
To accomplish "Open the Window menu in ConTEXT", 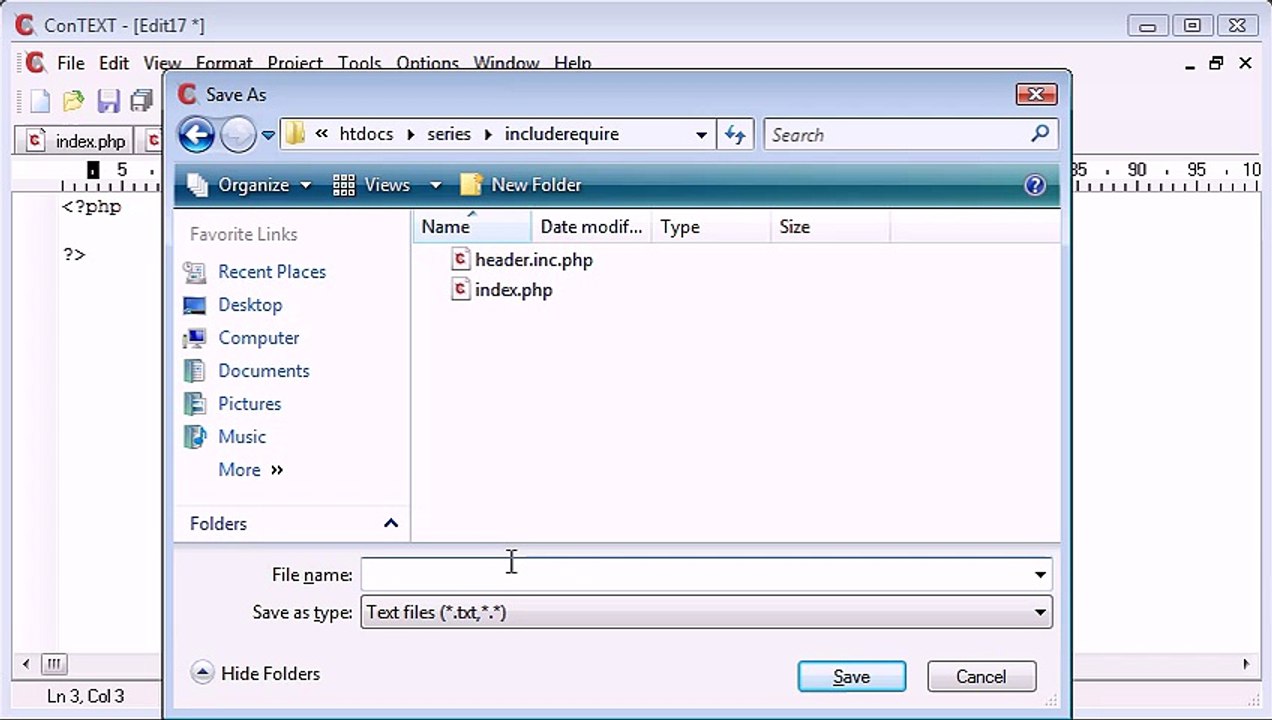I will tap(506, 63).
